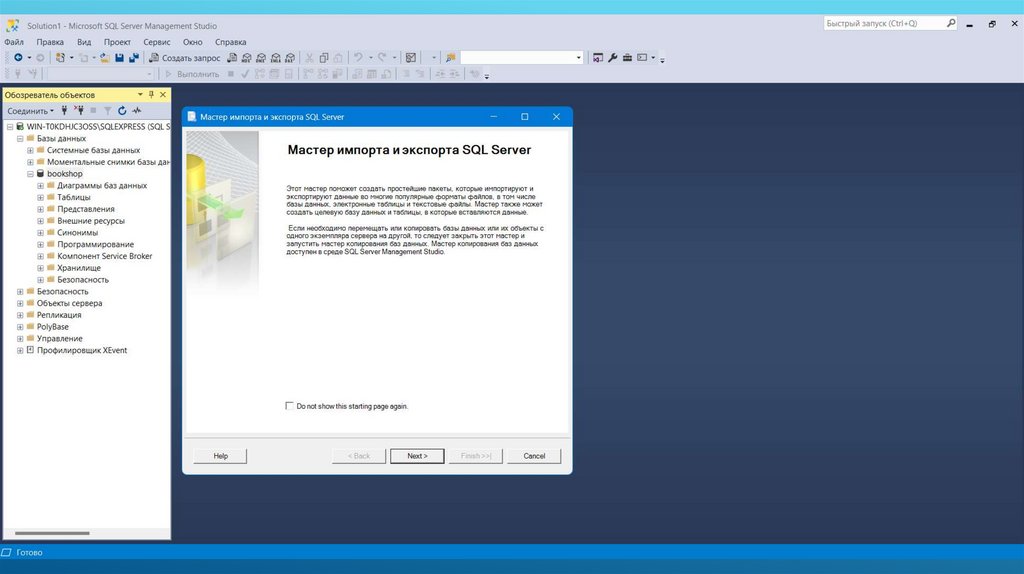Image resolution: width=1024 pixels, height=574 pixels.
Task: Click the Analysis Services DAX query icon
Action: pos(290,57)
